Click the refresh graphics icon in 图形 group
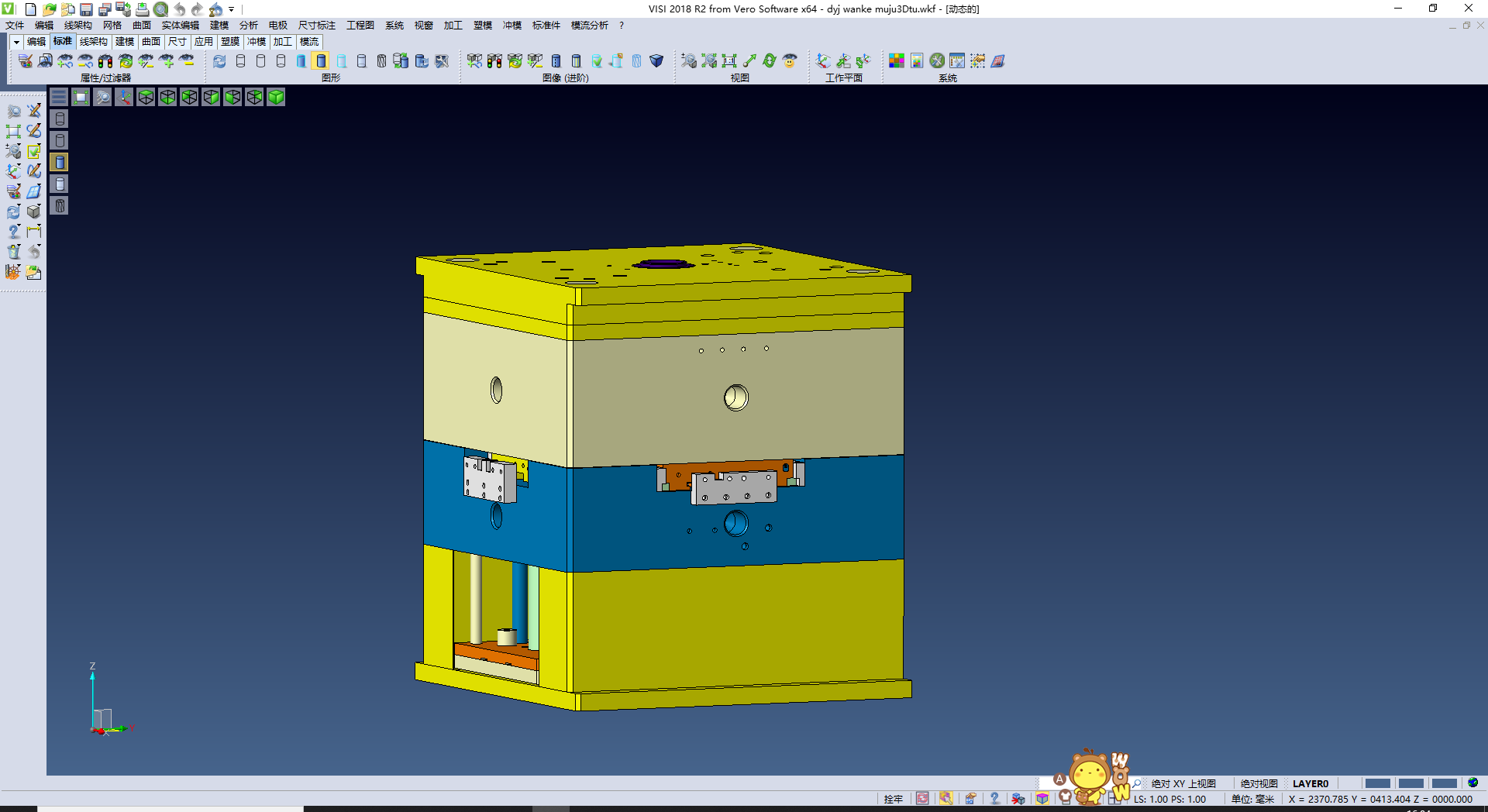The image size is (1488, 812). (219, 61)
